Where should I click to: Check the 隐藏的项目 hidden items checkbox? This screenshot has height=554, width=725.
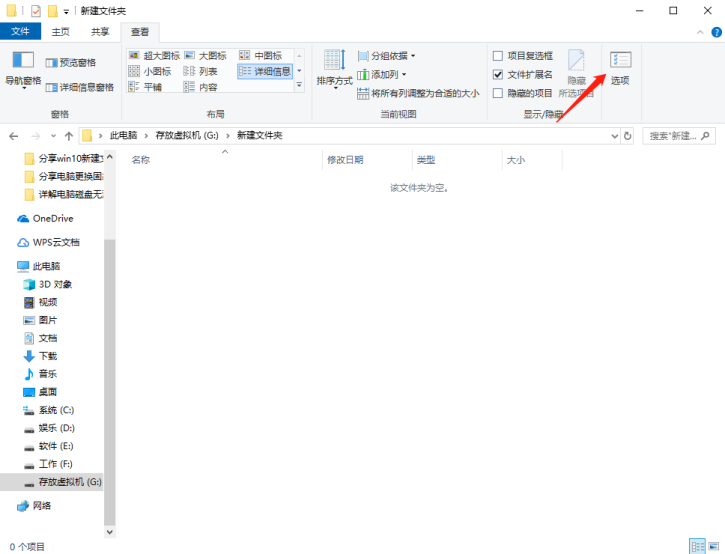point(498,93)
